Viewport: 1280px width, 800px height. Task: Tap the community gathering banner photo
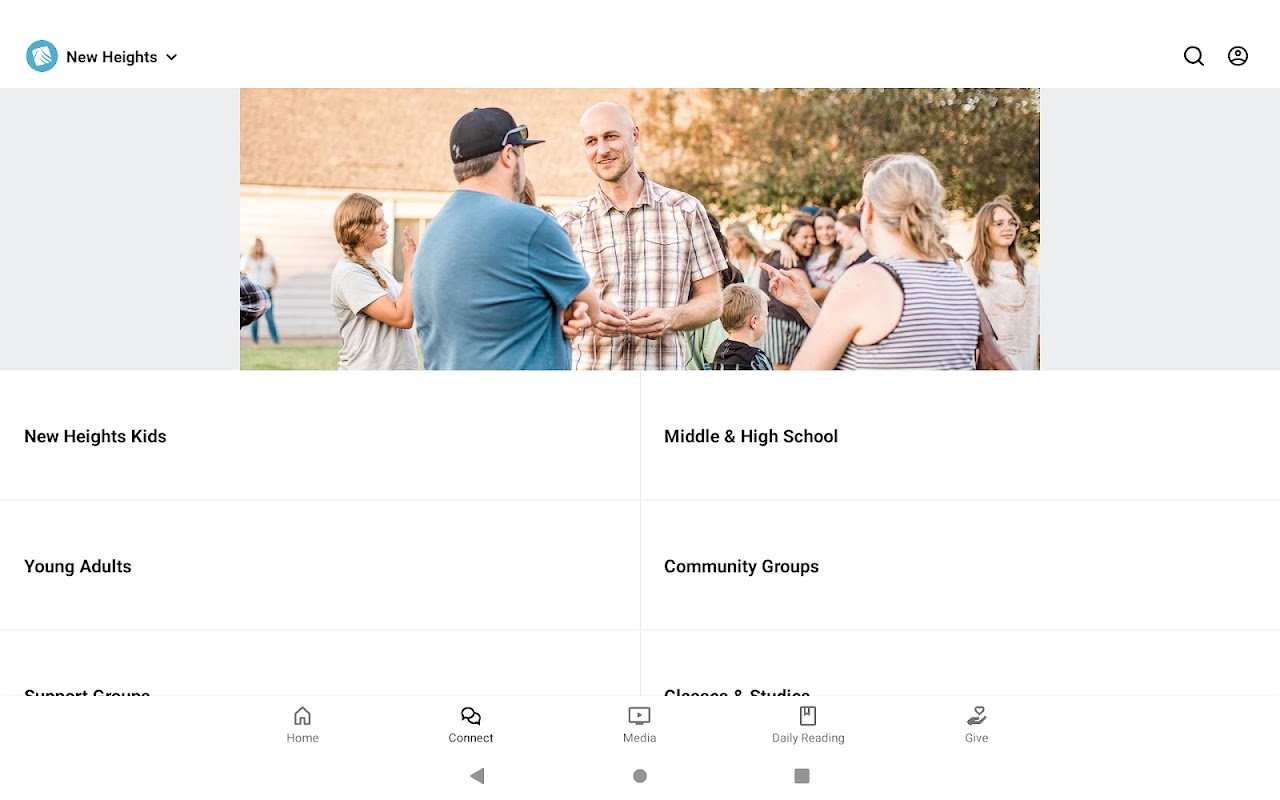[x=640, y=229]
